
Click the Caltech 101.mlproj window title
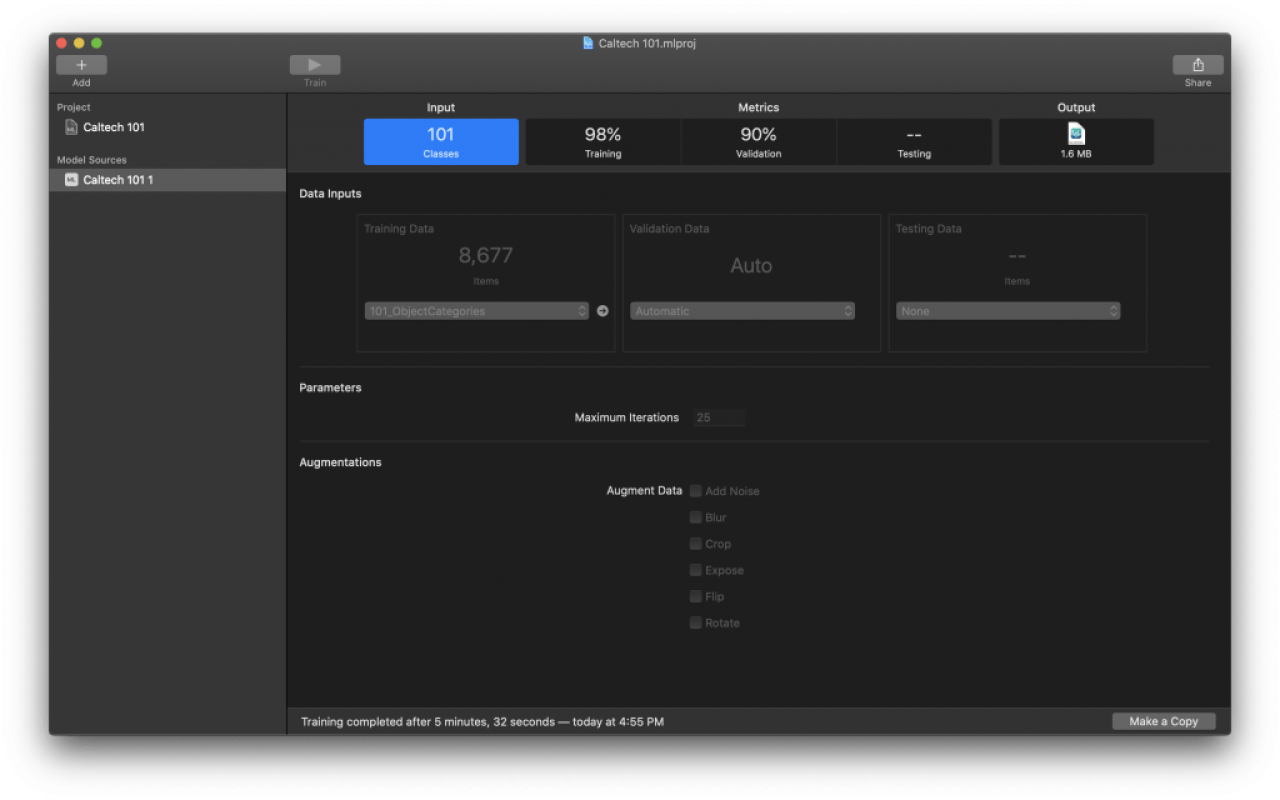pyautogui.click(x=647, y=43)
